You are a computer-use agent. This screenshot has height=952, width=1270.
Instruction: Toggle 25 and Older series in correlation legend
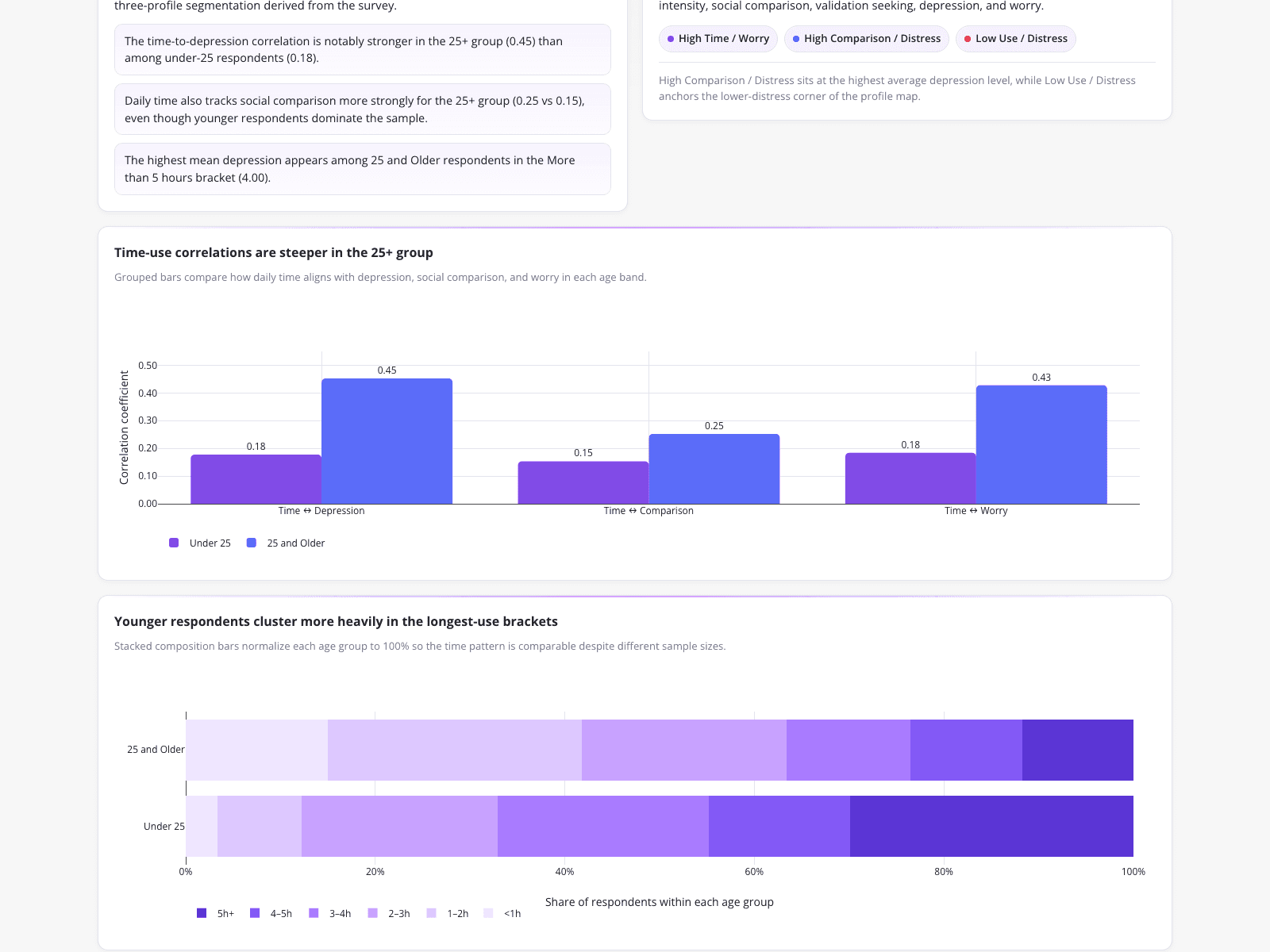(x=286, y=543)
